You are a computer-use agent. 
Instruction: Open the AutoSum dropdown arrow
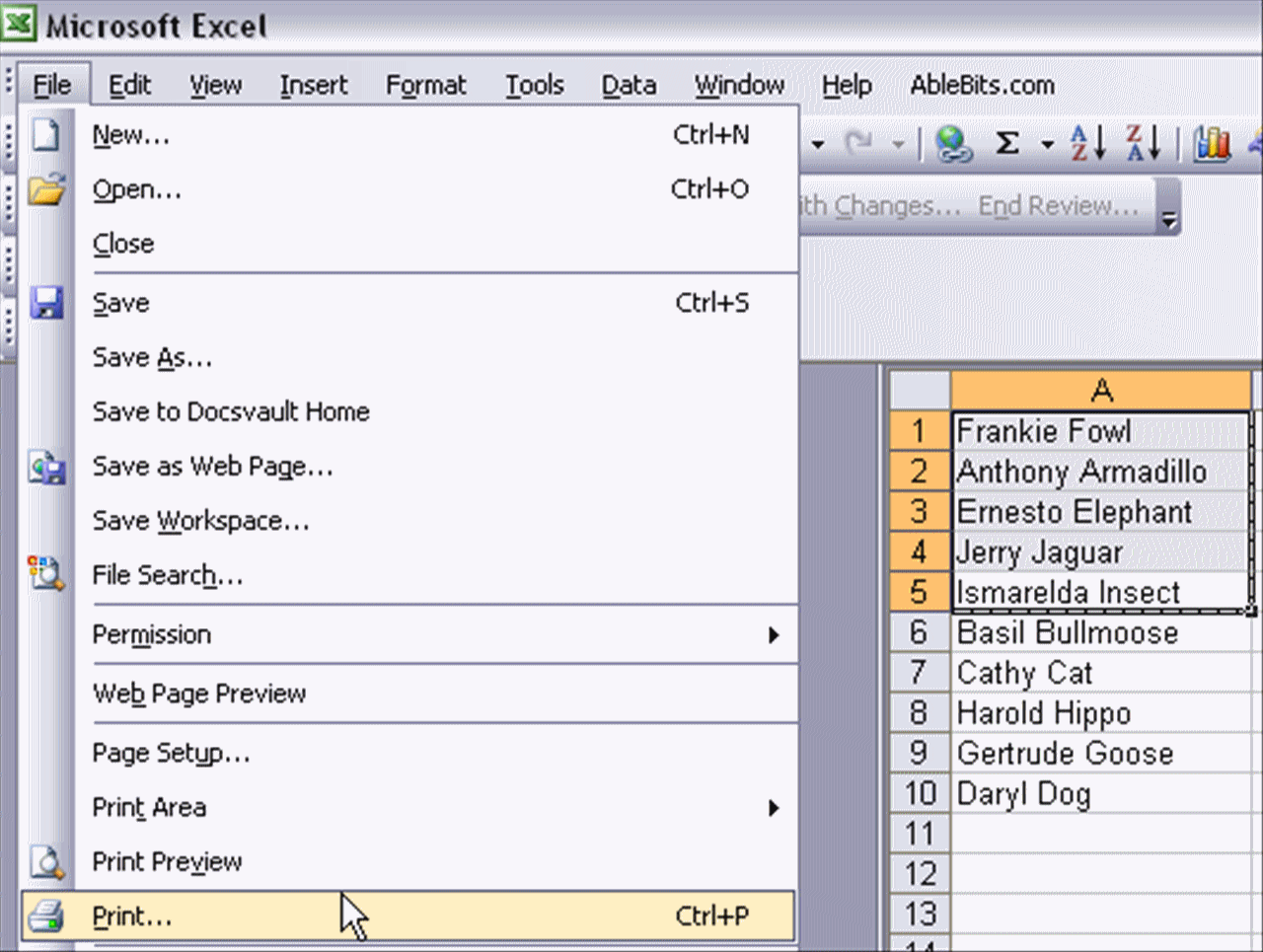click(1047, 145)
